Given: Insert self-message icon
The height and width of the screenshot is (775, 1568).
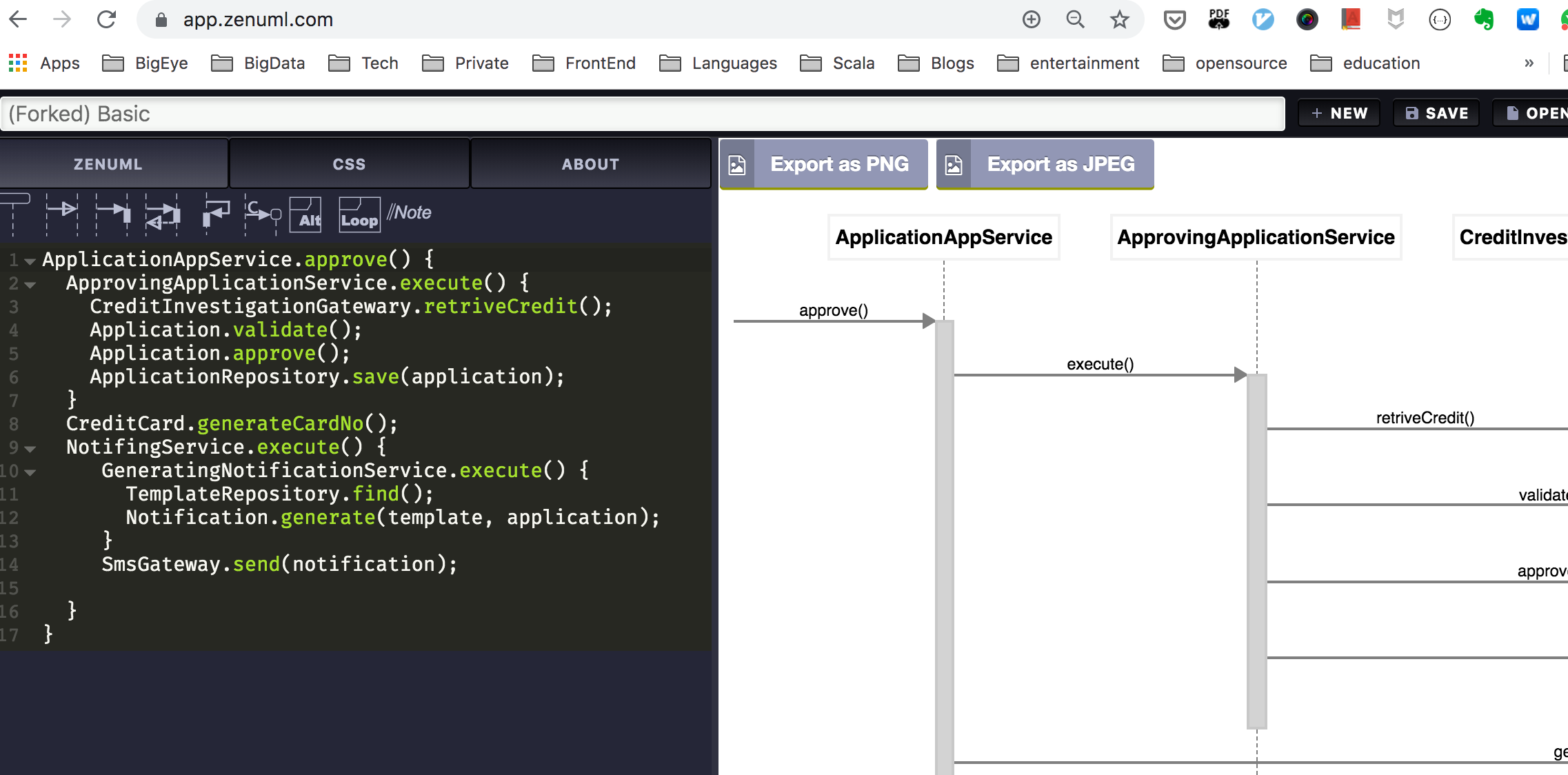Looking at the screenshot, I should pos(216,213).
